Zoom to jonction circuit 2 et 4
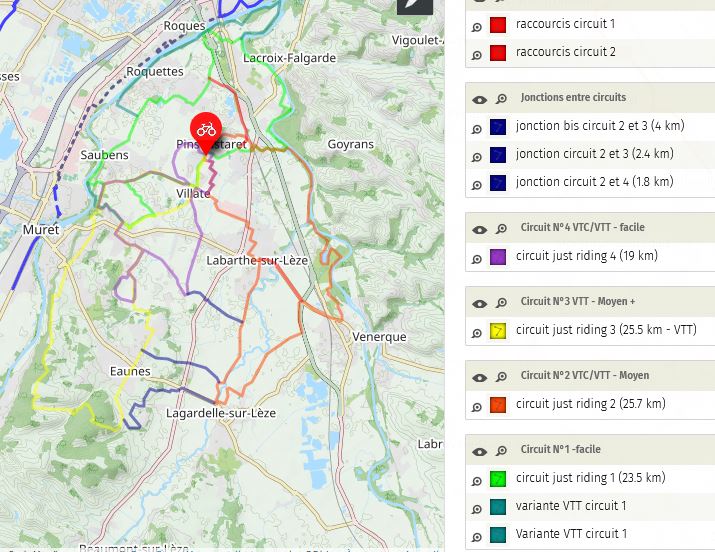 pos(477,184)
